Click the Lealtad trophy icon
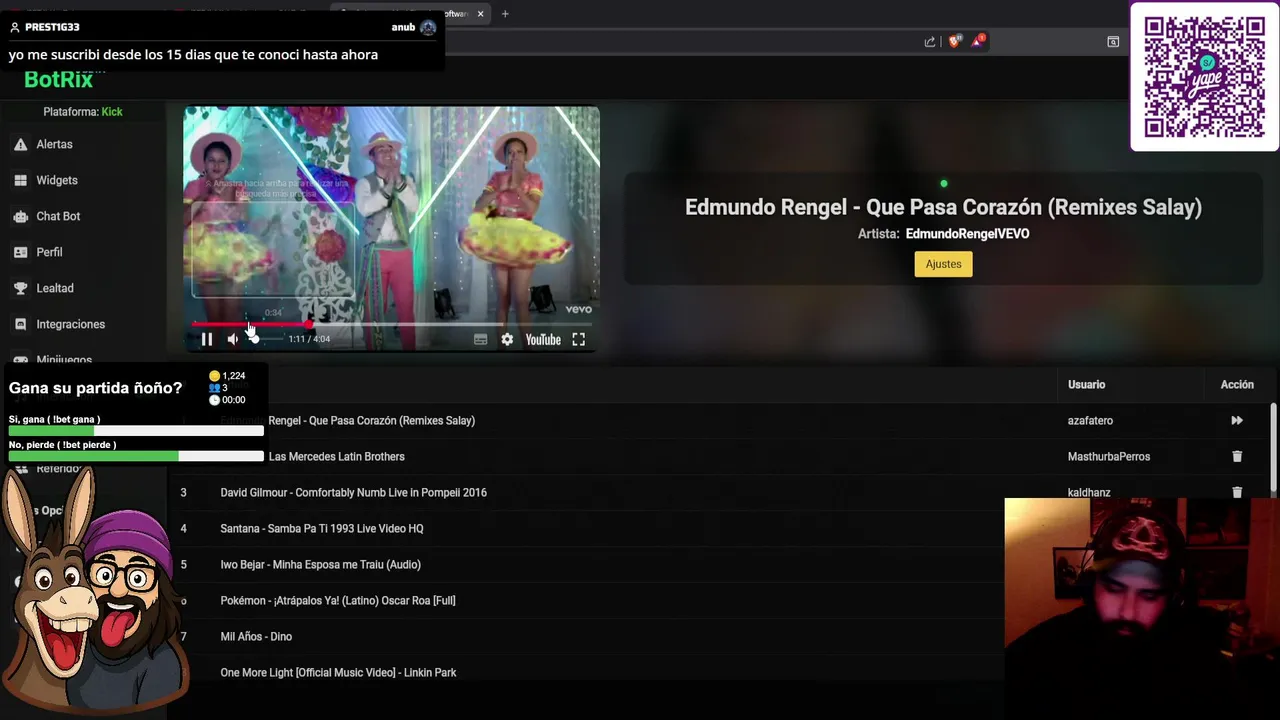This screenshot has width=1280, height=720. pyautogui.click(x=20, y=289)
